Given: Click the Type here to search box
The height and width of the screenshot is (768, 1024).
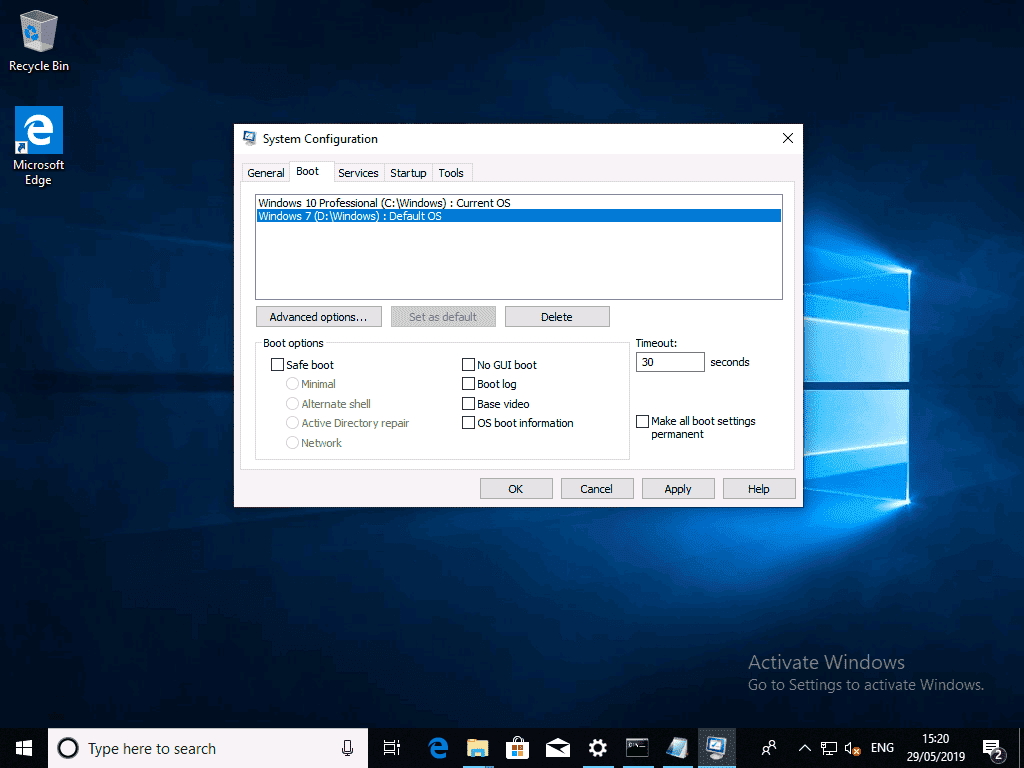Looking at the screenshot, I should 208,748.
